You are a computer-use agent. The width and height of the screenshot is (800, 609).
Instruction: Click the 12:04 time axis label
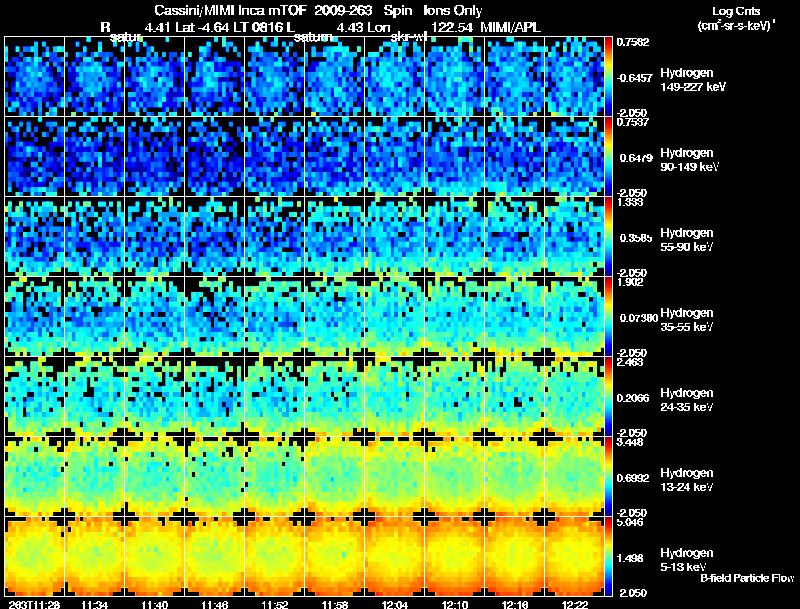(395, 604)
